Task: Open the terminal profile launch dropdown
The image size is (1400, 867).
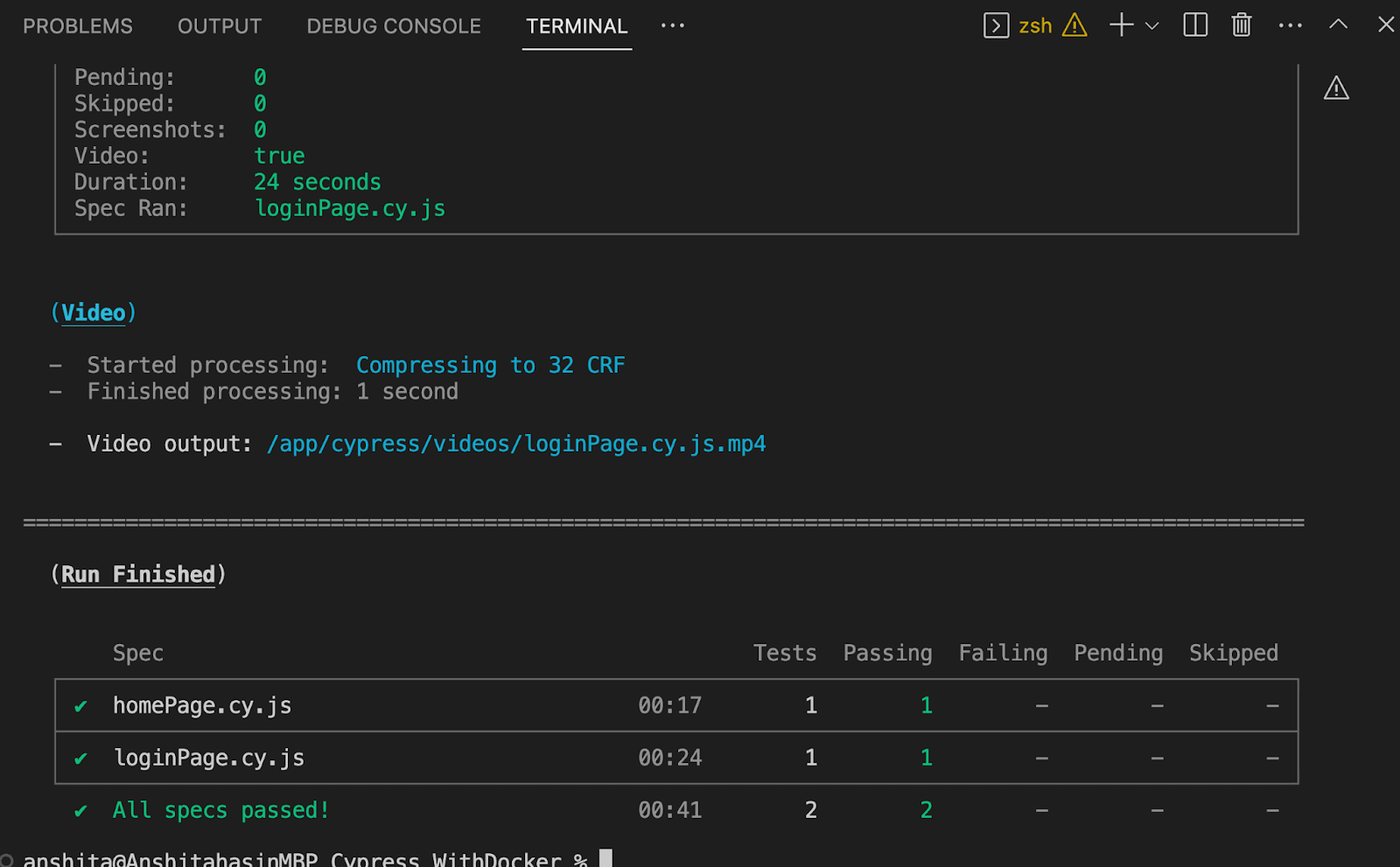Action: click(1151, 25)
